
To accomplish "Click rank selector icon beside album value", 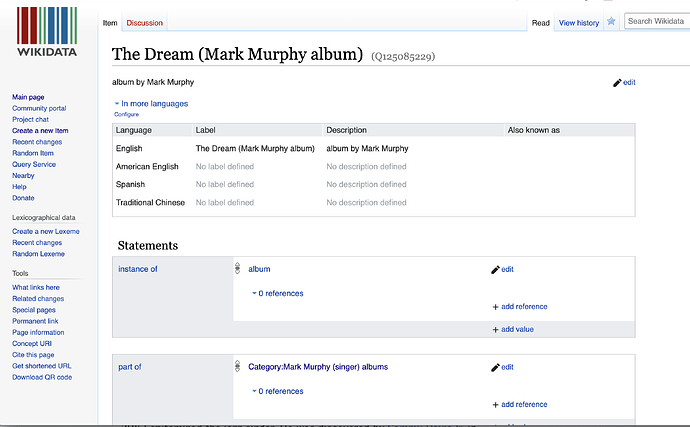I will [x=238, y=269].
